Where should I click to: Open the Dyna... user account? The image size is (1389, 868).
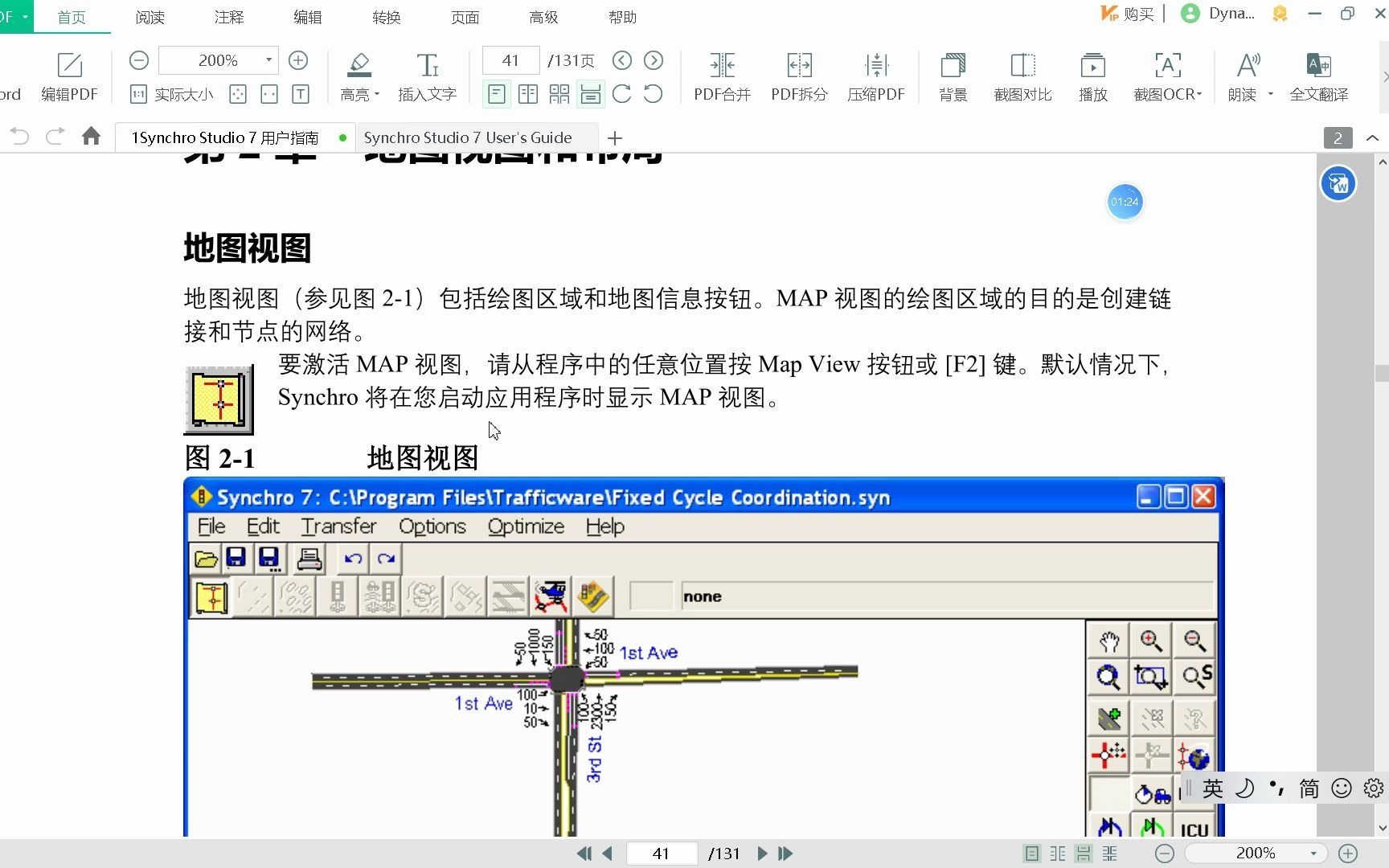tap(1218, 14)
